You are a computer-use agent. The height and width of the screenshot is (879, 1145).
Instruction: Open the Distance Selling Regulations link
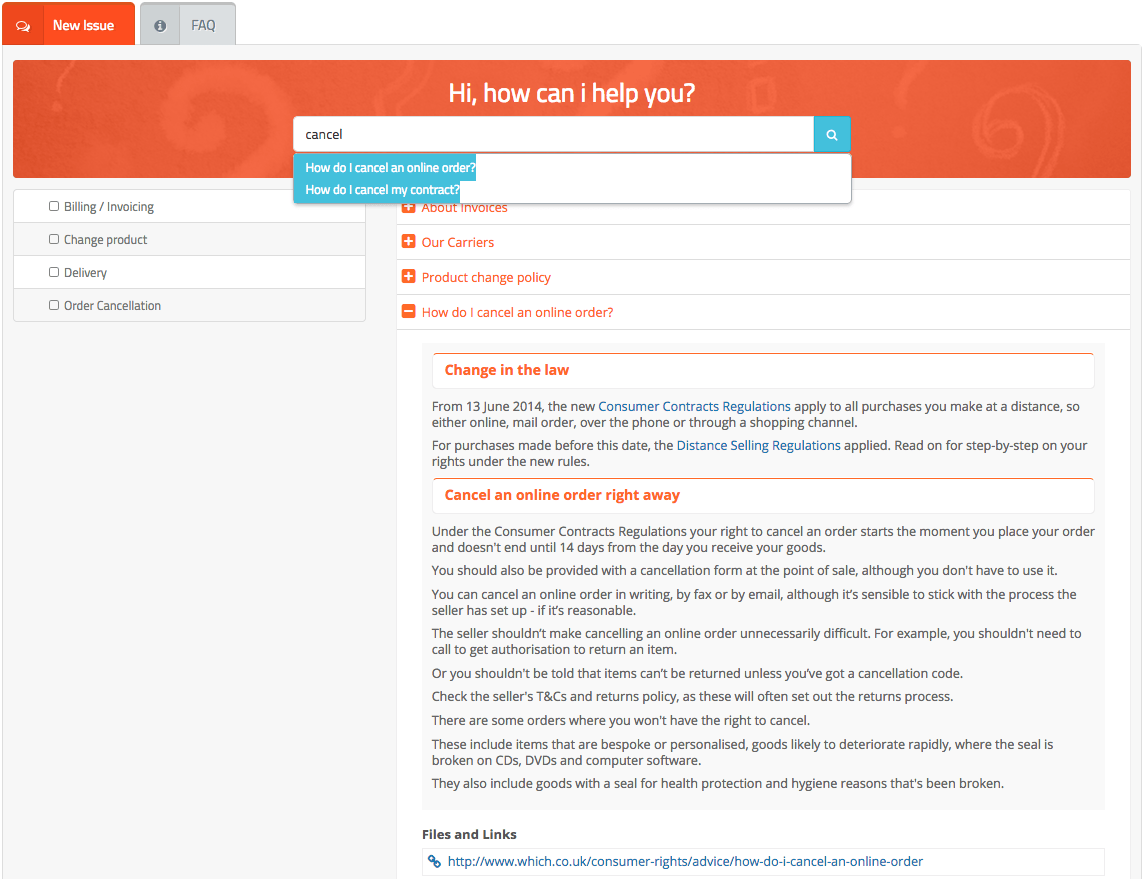pos(759,445)
